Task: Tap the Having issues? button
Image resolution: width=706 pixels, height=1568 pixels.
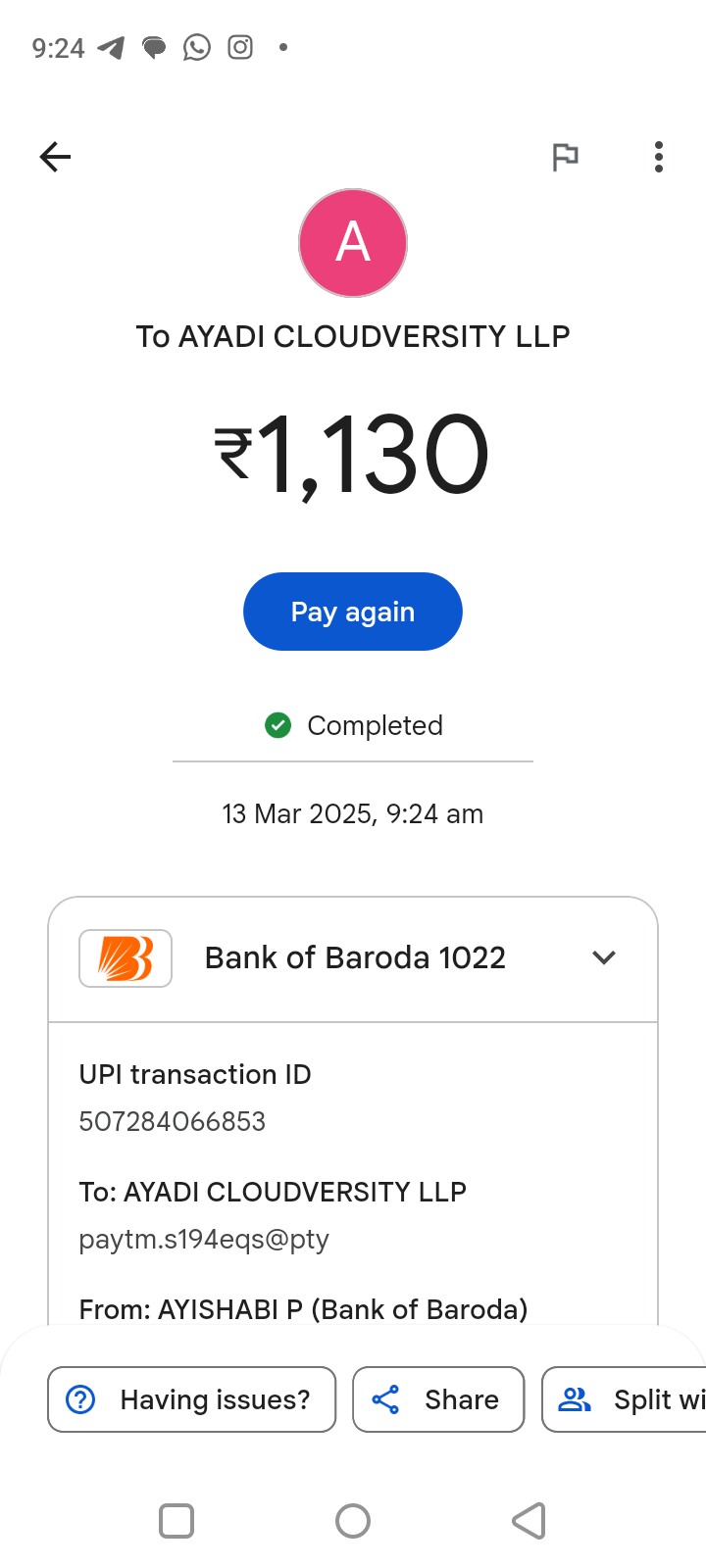Action: tap(192, 1399)
